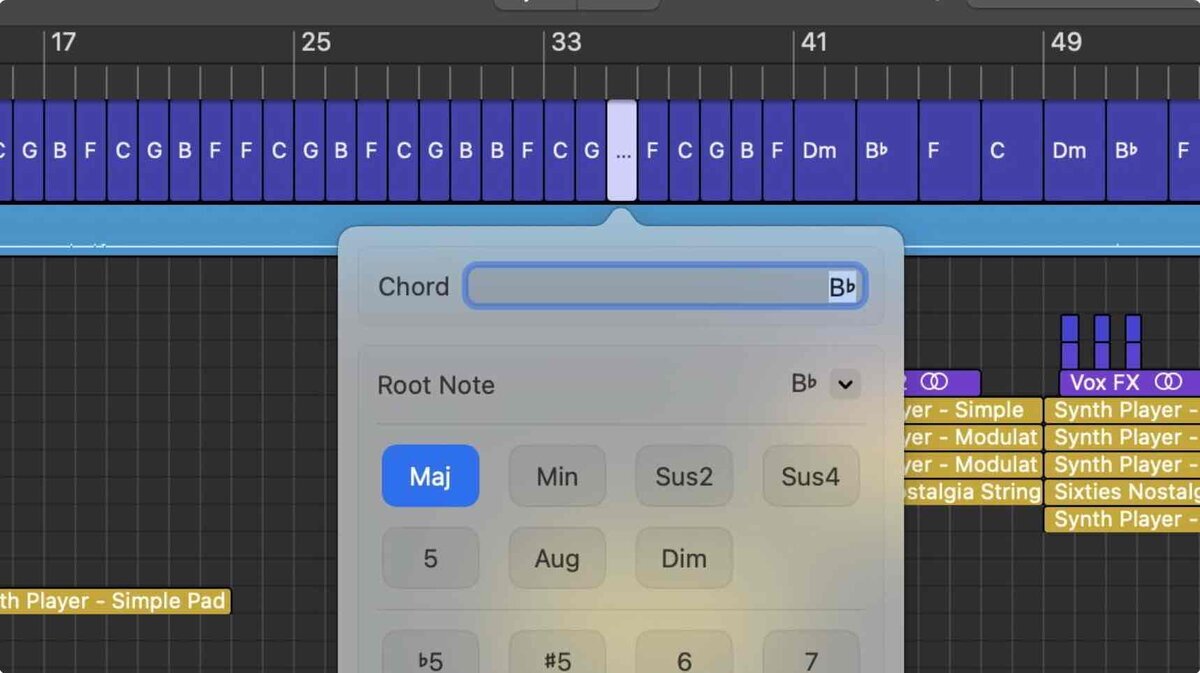The width and height of the screenshot is (1200, 673).
Task: Click bar 25 marker in the ruler
Action: click(x=315, y=42)
